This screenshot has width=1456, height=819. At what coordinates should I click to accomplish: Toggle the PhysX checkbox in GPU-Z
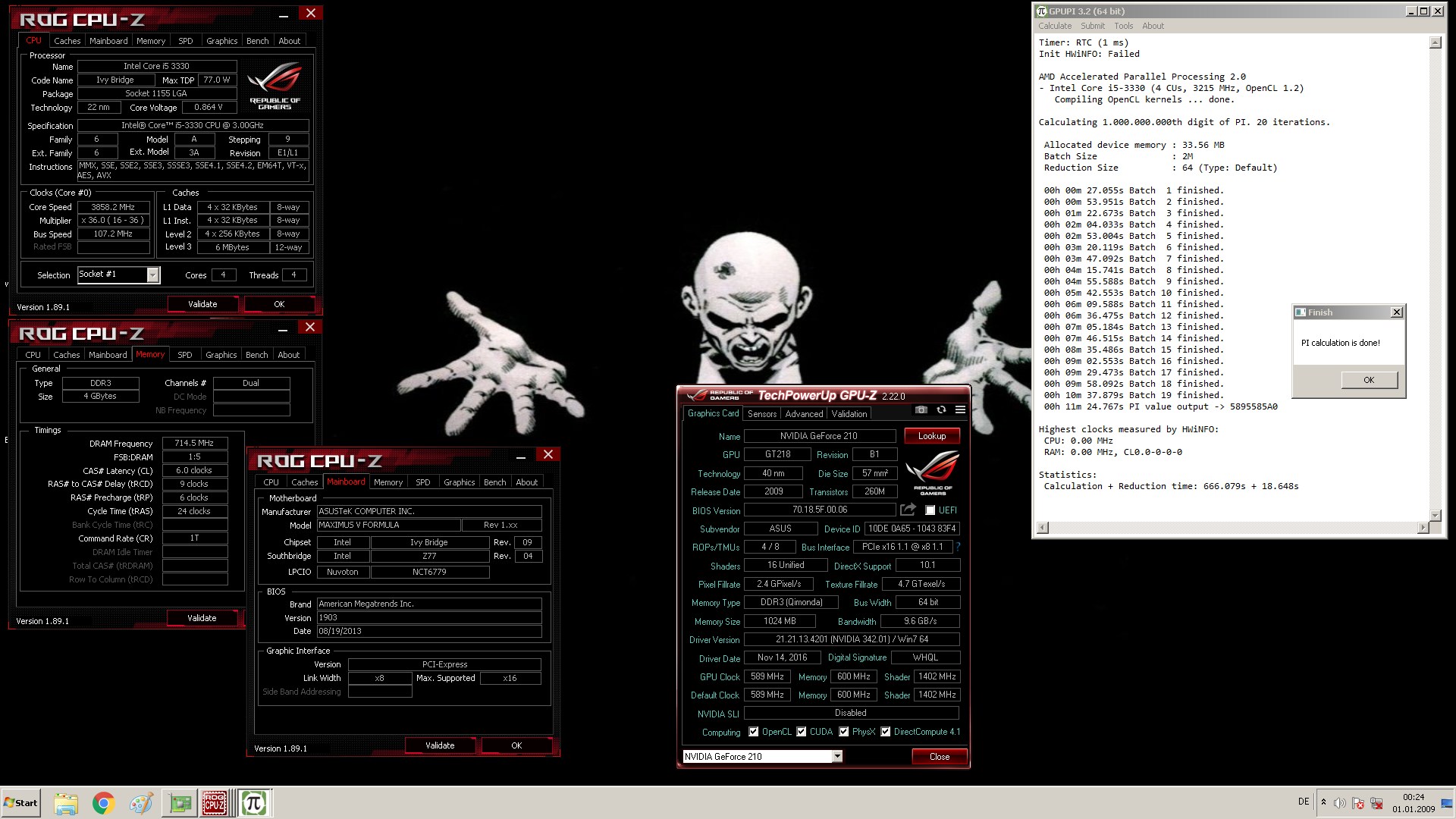coord(843,732)
